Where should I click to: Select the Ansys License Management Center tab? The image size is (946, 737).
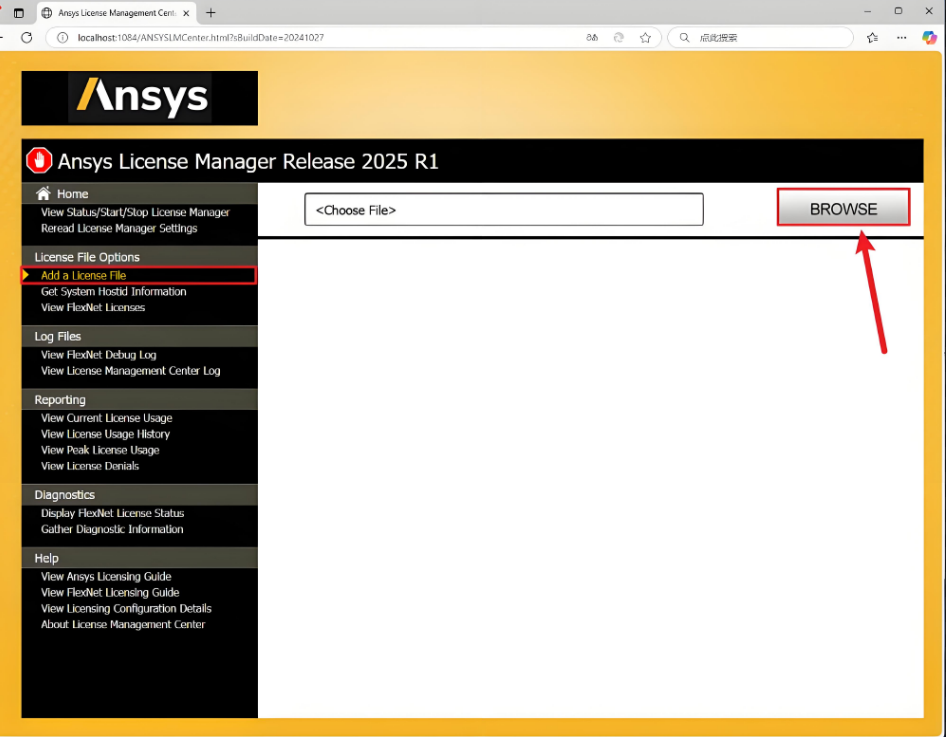coord(116,13)
